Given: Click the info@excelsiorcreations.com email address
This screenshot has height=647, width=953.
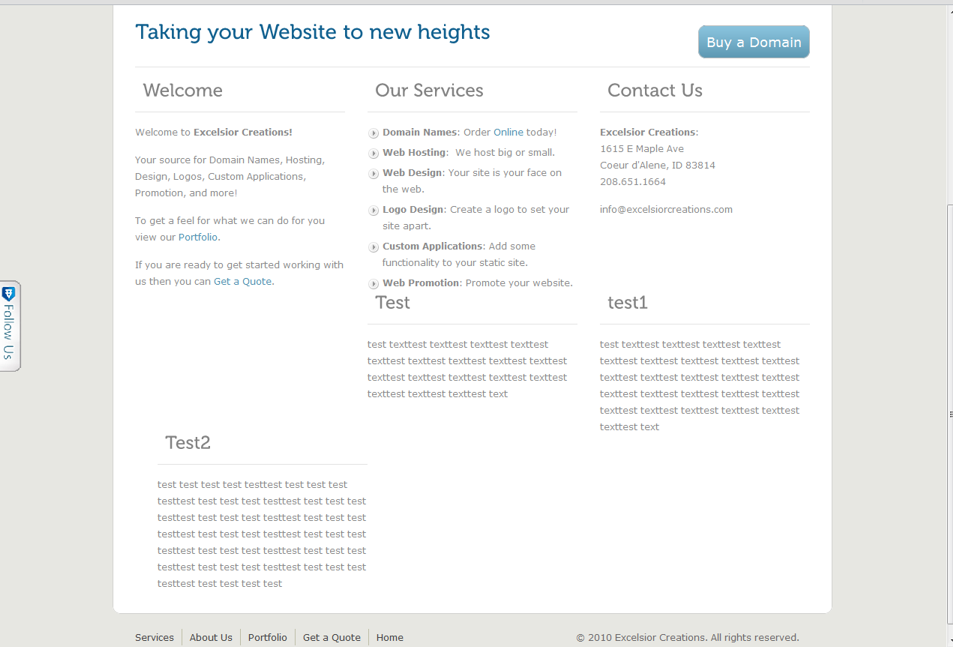Looking at the screenshot, I should pyautogui.click(x=666, y=210).
